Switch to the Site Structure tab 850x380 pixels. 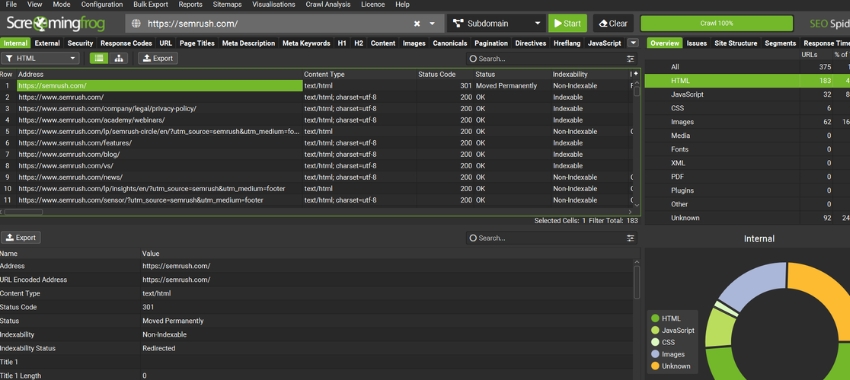[736, 43]
